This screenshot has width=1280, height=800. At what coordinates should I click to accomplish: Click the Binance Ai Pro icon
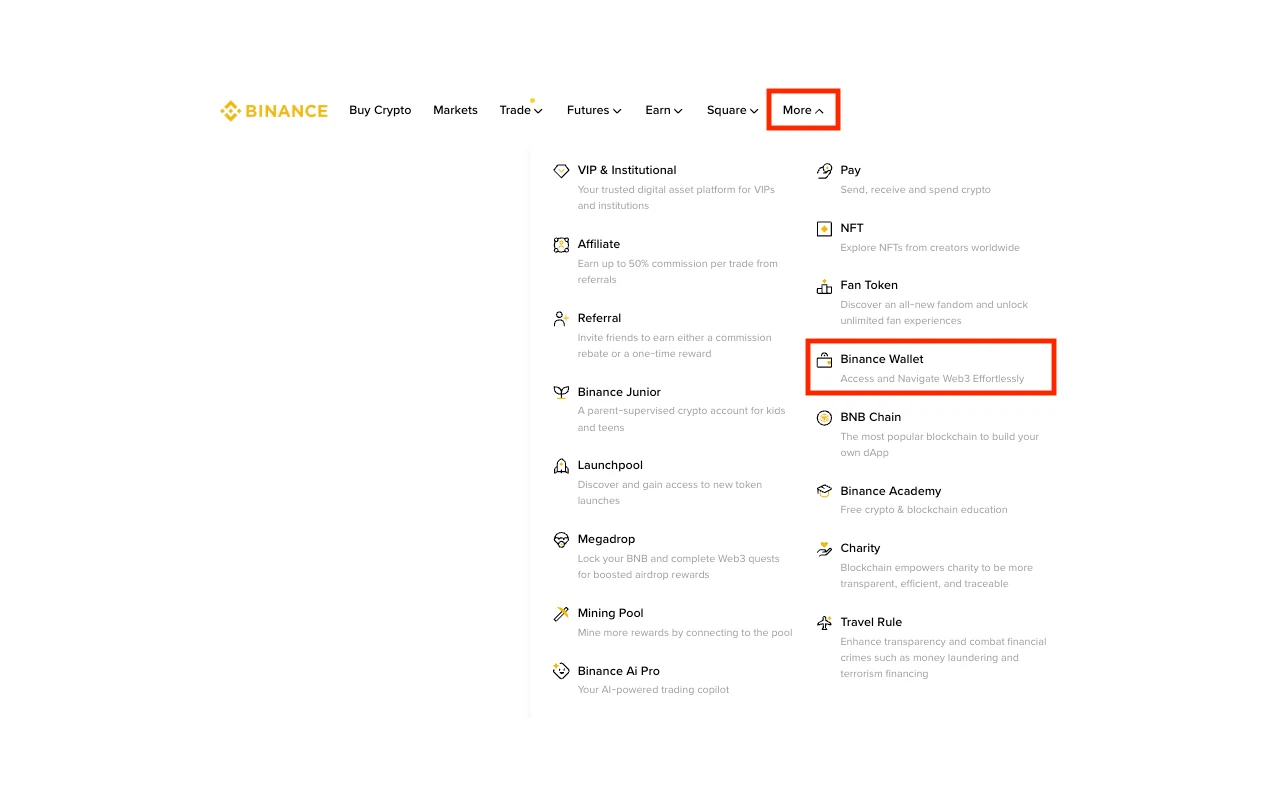tap(561, 671)
